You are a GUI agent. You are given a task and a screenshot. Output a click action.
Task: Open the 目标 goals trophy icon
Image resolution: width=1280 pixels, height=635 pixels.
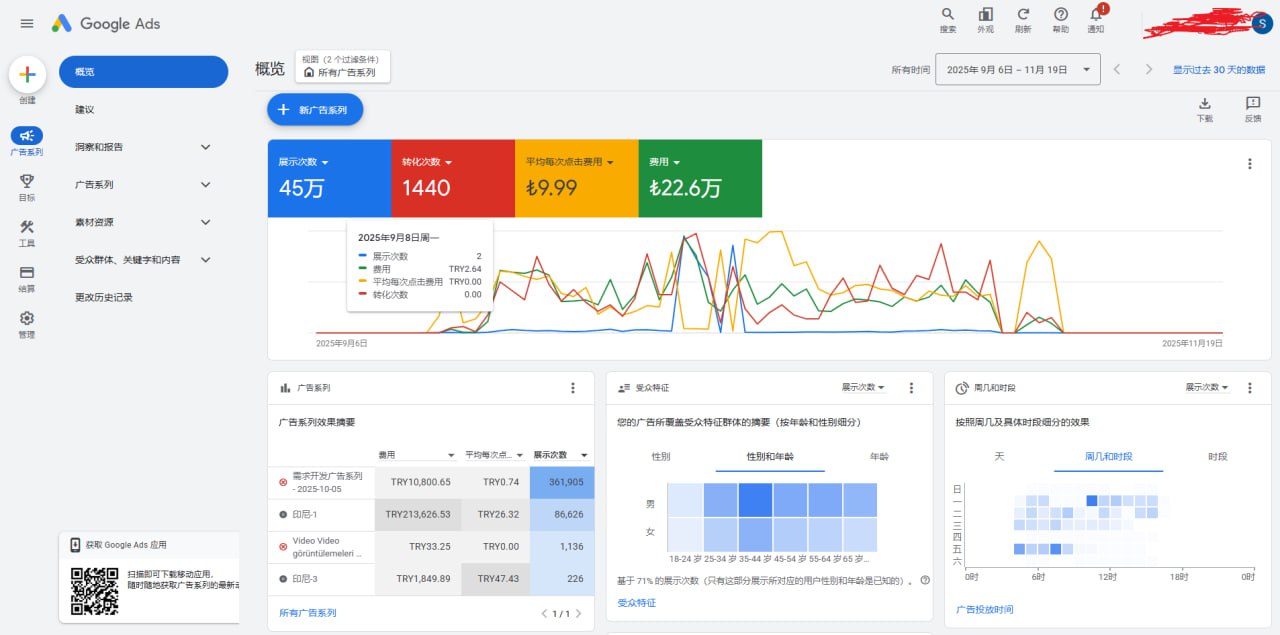27,181
